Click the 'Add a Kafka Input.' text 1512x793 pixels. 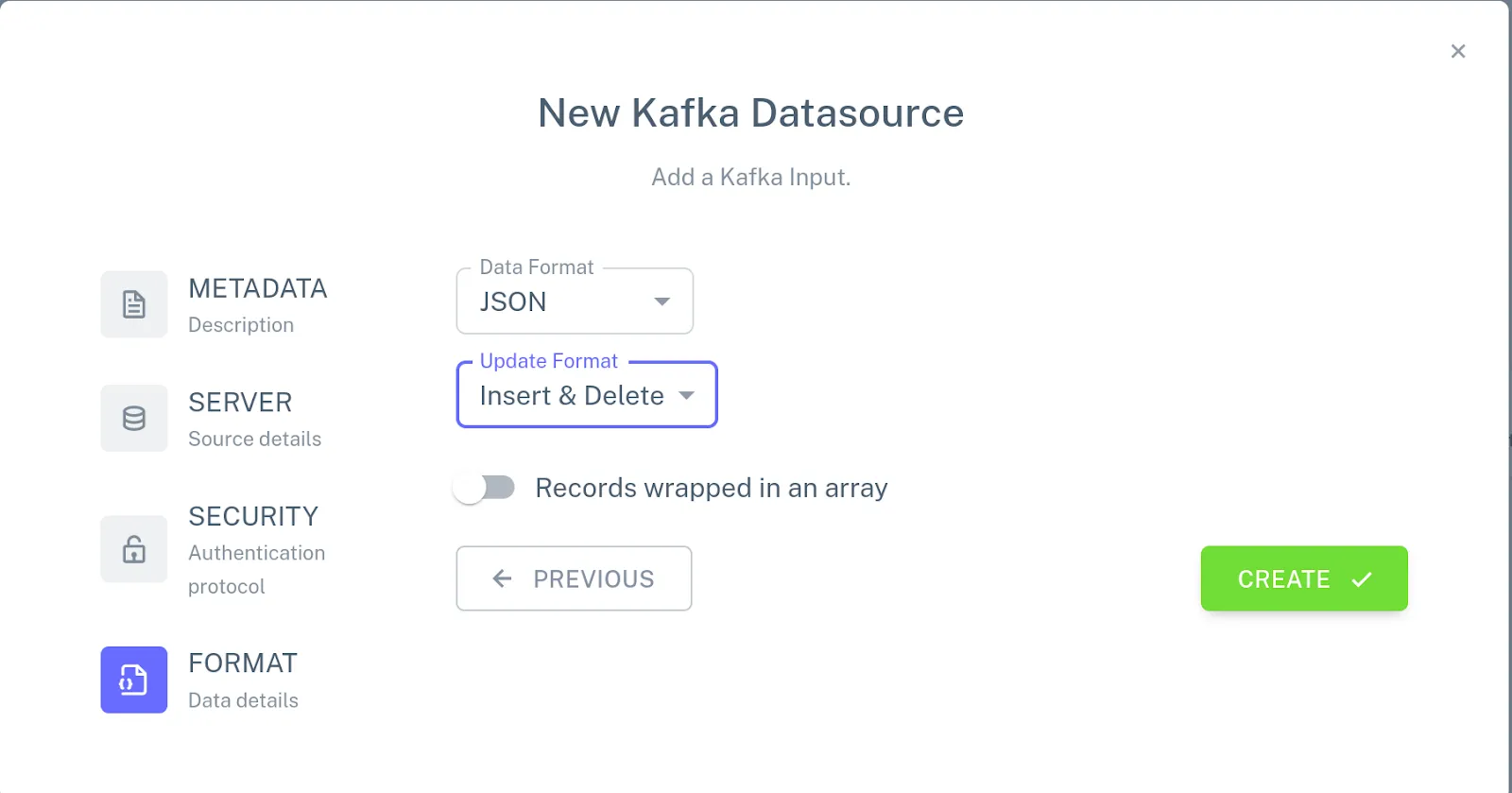[x=751, y=178]
